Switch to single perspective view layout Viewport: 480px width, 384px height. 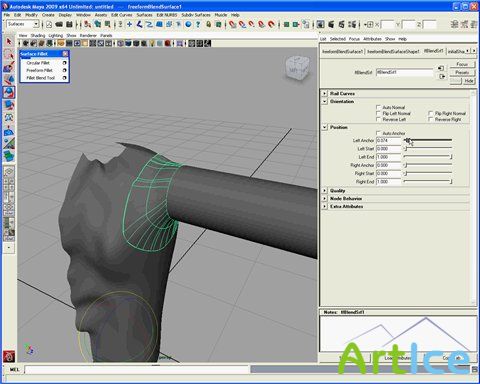pyautogui.click(x=9, y=172)
